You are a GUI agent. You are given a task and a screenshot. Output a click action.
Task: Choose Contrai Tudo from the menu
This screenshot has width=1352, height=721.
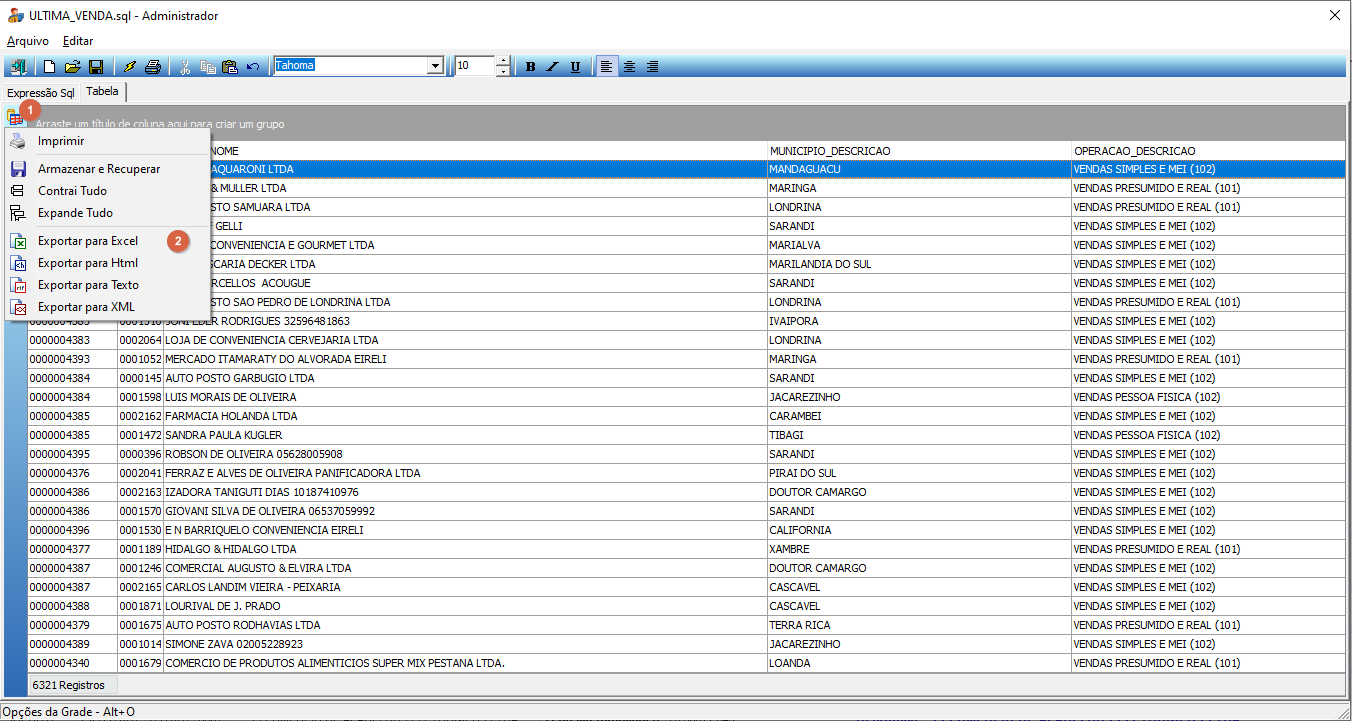(x=107, y=191)
